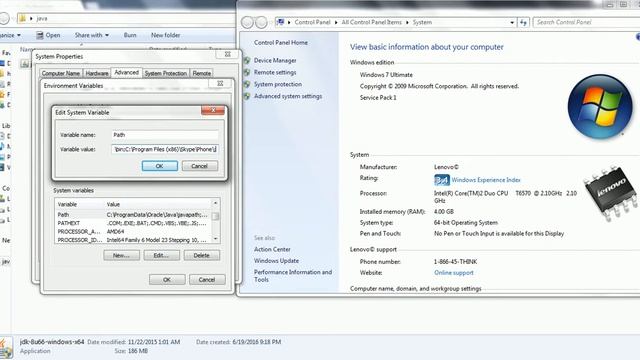Switch to the Computer Name tab
This screenshot has height=360, width=640.
click(x=61, y=73)
